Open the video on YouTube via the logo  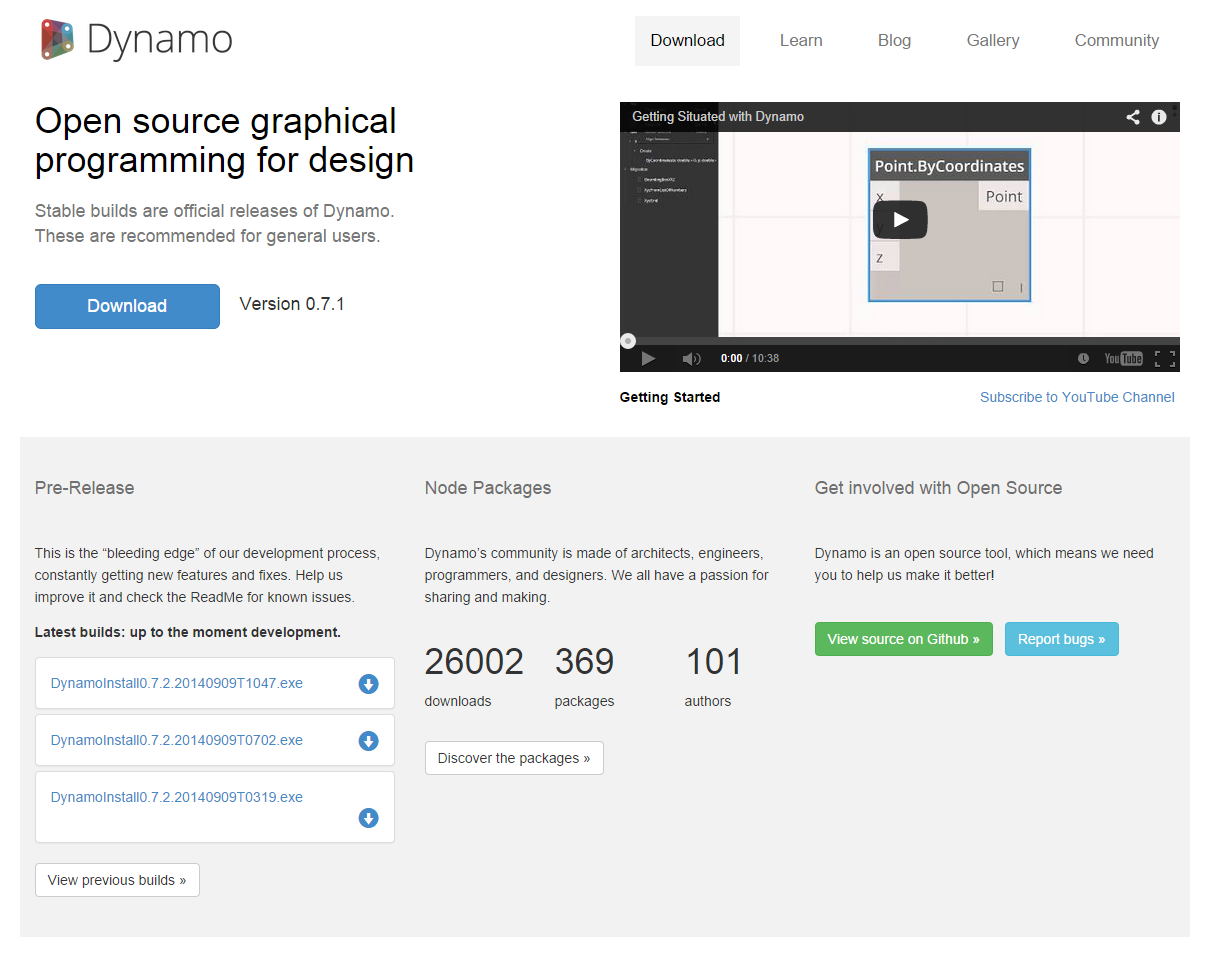pos(1123,358)
